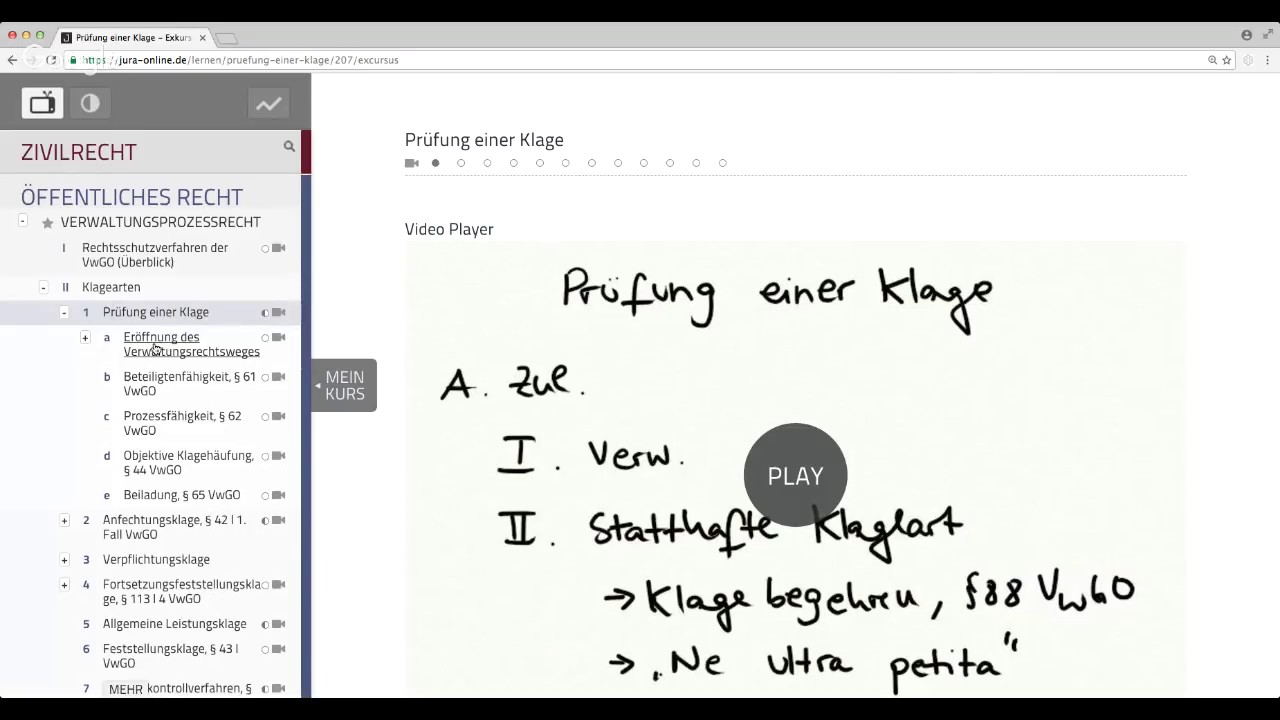1280x720 pixels.
Task: Toggle status circle for Eröffnung des Verwaltungsrechtsweges
Action: click(265, 337)
